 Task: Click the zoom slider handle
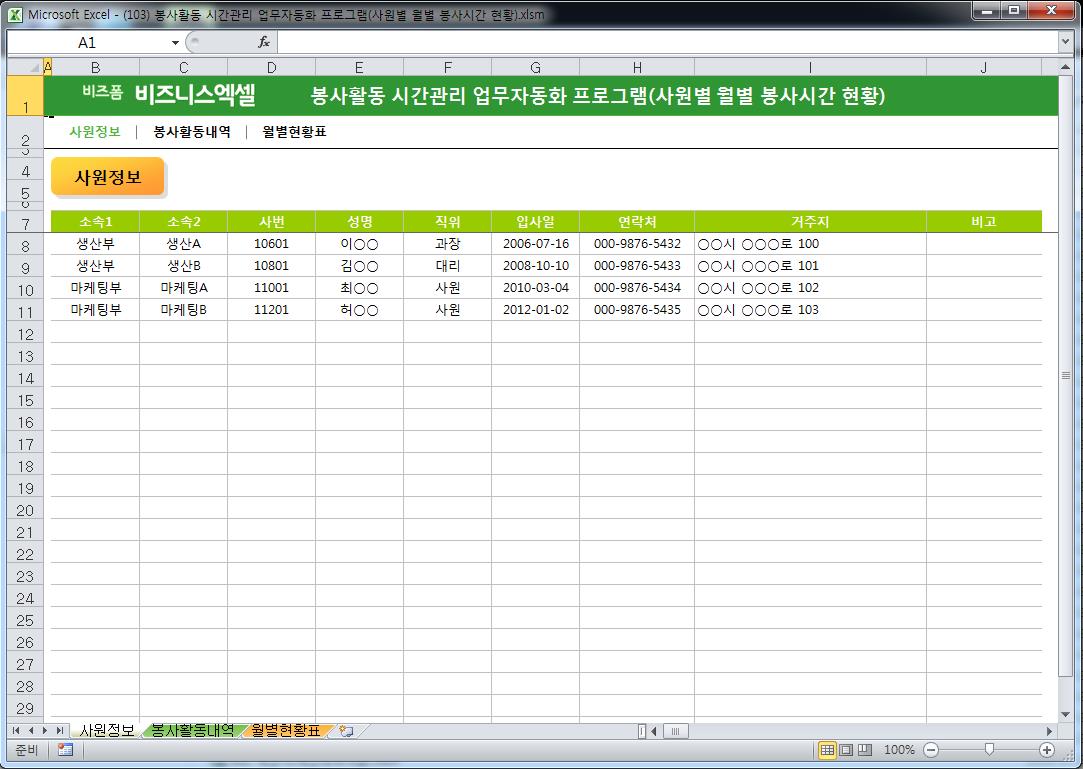click(x=989, y=750)
